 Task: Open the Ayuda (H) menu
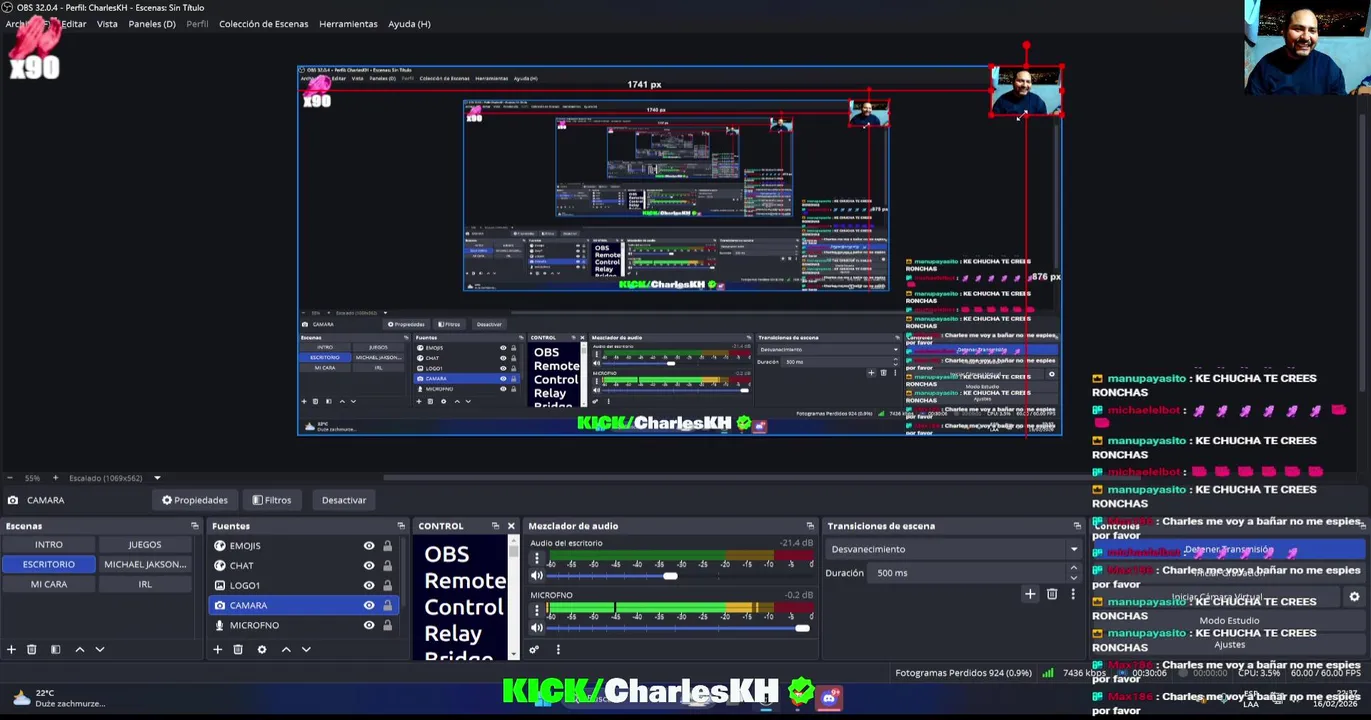click(x=409, y=24)
